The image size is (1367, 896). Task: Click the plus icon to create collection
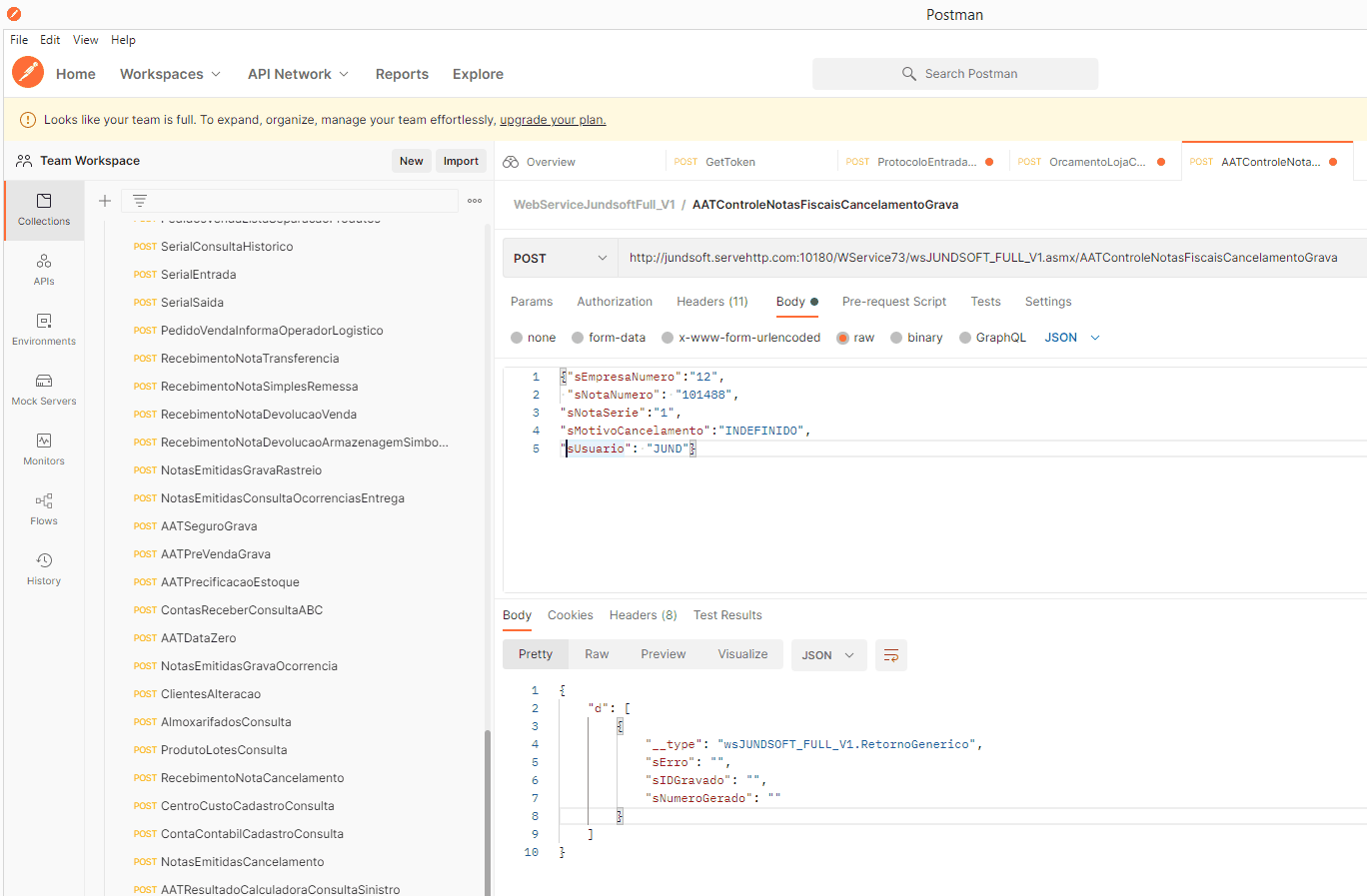(105, 201)
